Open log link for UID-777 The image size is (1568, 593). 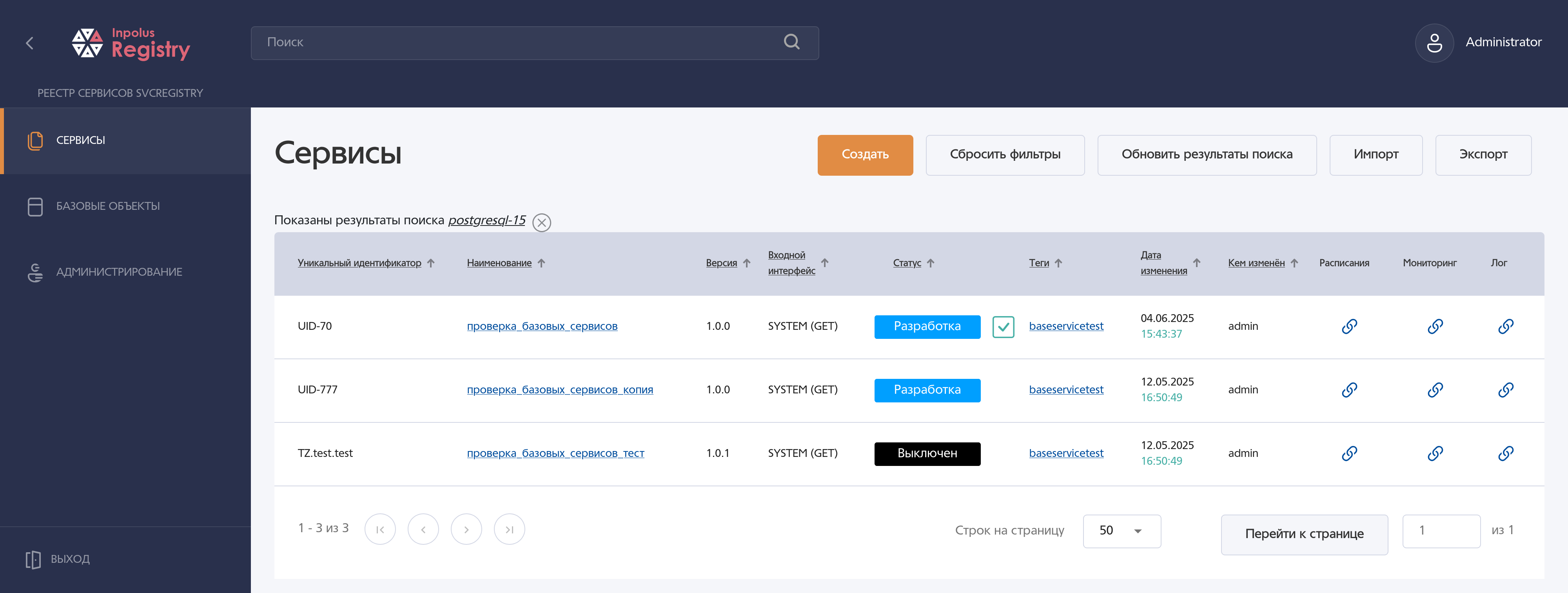click(x=1505, y=390)
